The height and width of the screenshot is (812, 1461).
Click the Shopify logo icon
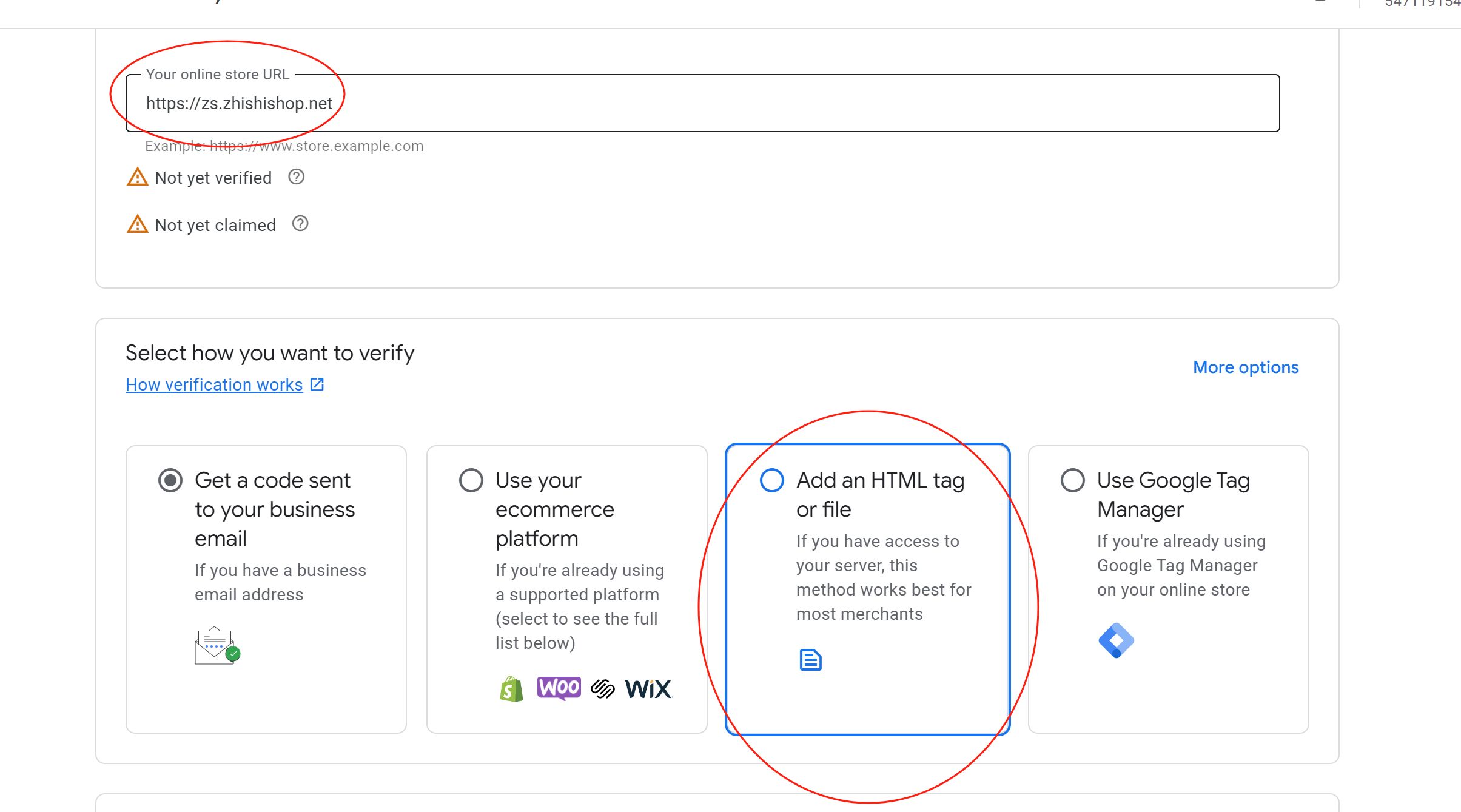(511, 689)
